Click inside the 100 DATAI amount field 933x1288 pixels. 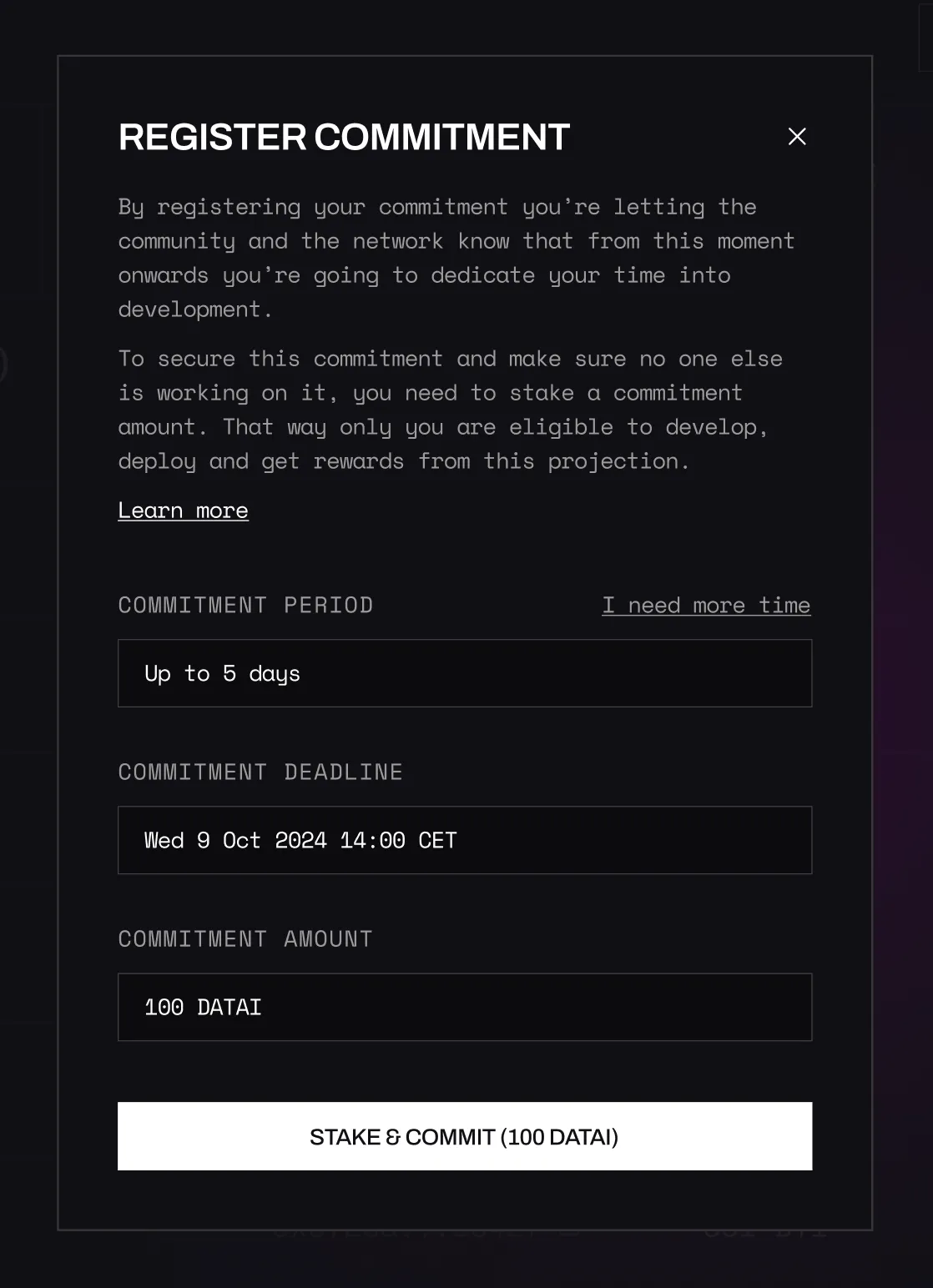465,1007
